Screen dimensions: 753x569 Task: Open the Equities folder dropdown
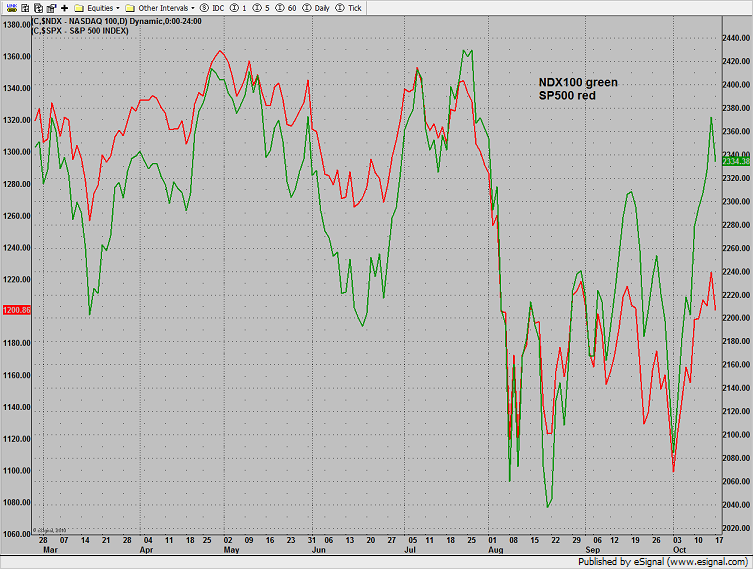[97, 8]
